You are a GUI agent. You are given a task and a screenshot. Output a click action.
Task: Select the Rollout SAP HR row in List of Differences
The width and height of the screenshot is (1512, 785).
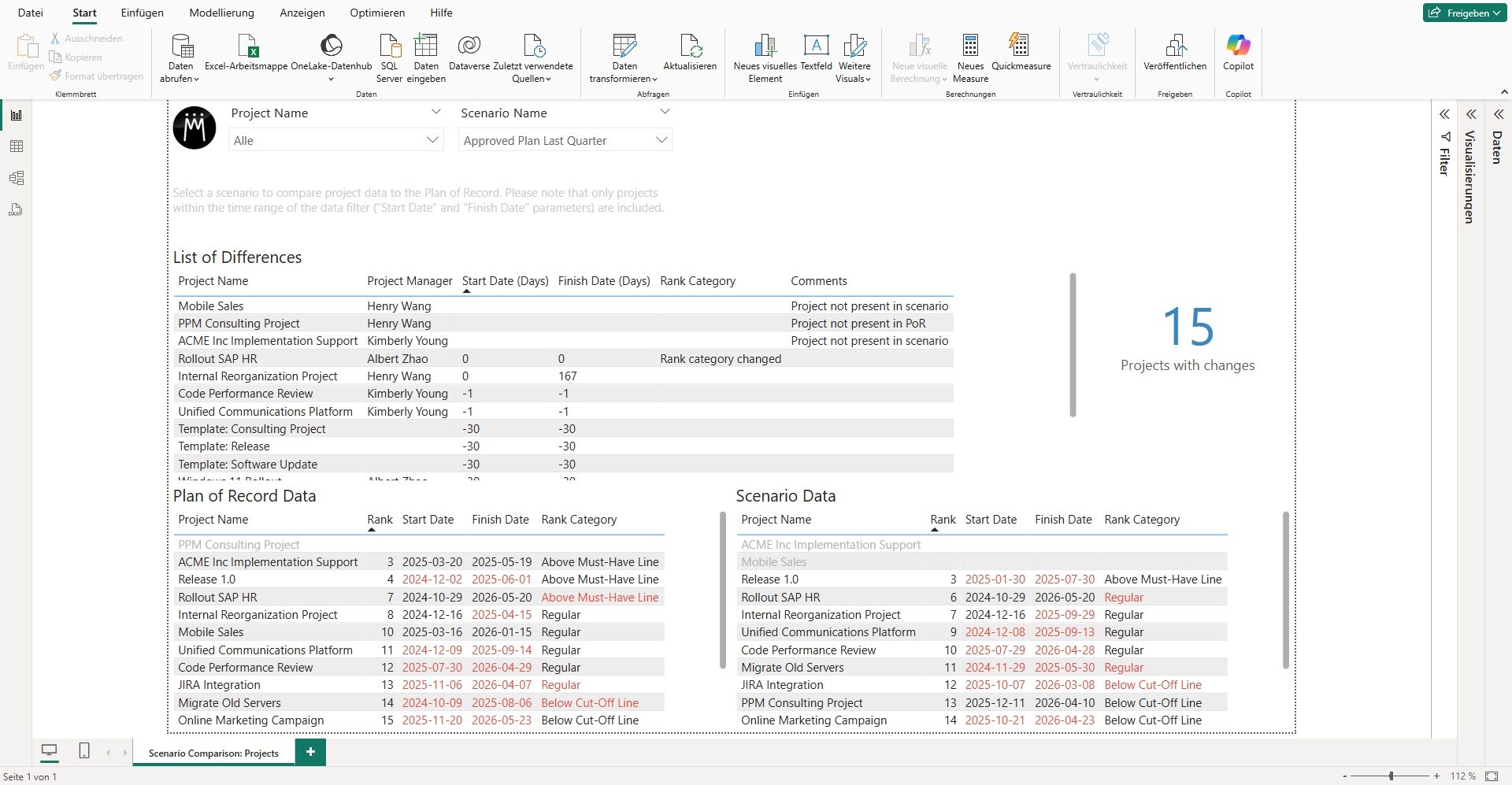[x=563, y=358]
